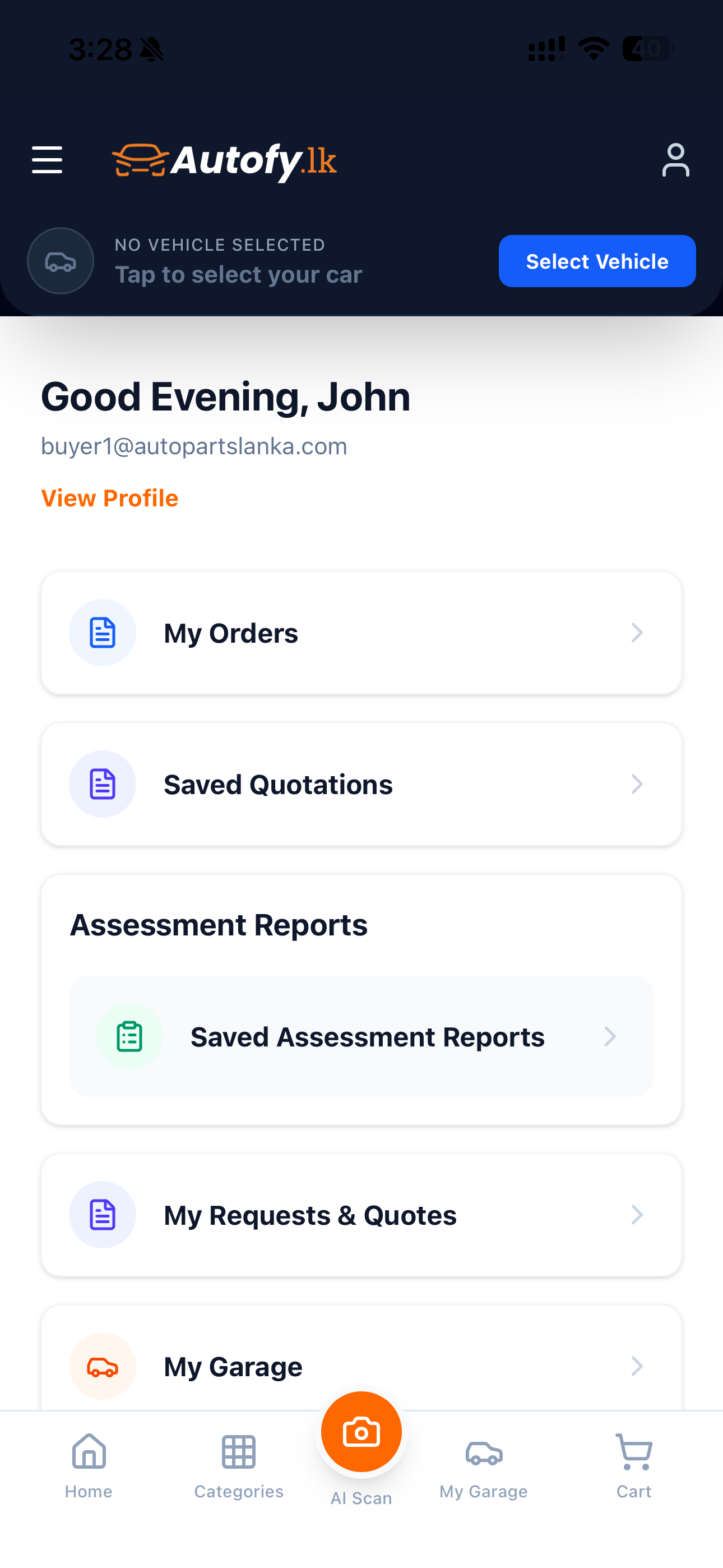Expand Saved Quotations chevron arrow
Image resolution: width=723 pixels, height=1568 pixels.
pos(637,784)
